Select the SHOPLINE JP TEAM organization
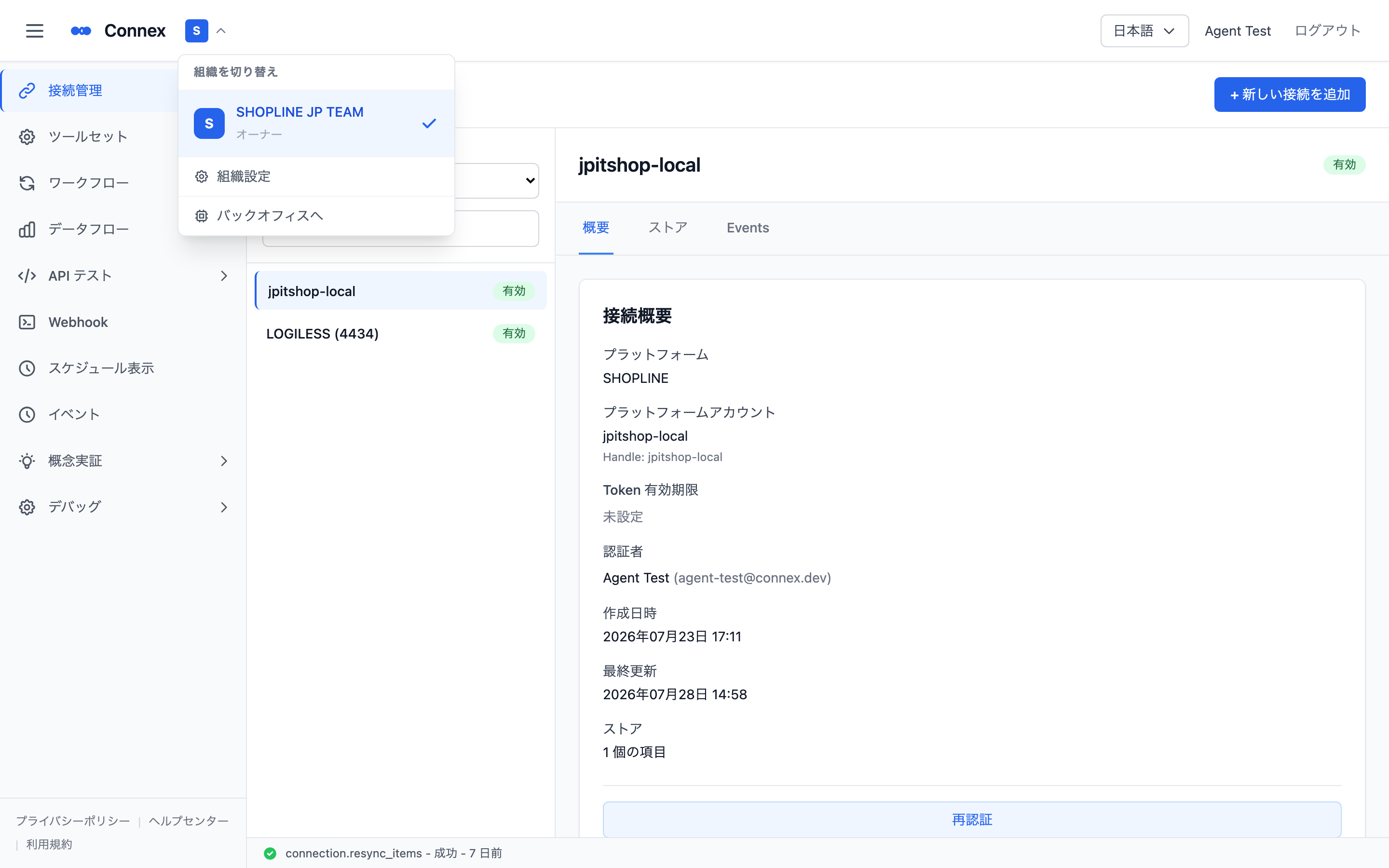The width and height of the screenshot is (1389, 868). click(316, 123)
